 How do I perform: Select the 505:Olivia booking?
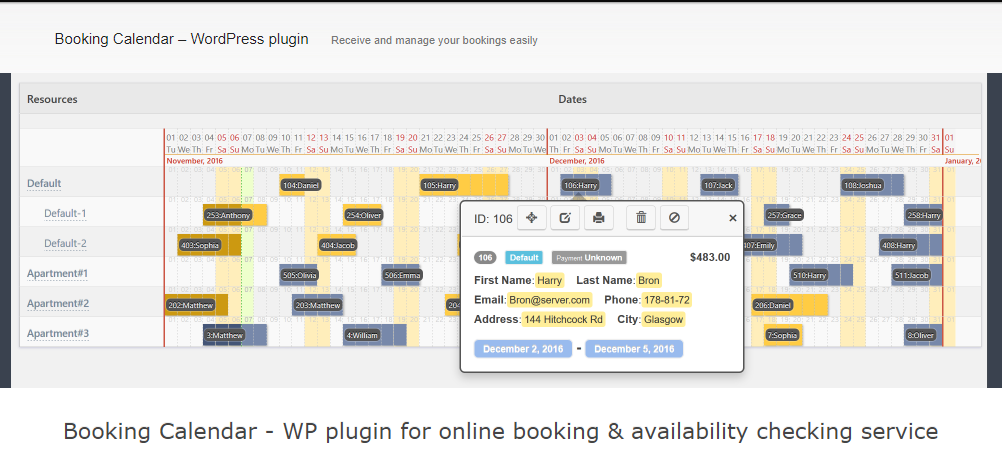(x=300, y=275)
